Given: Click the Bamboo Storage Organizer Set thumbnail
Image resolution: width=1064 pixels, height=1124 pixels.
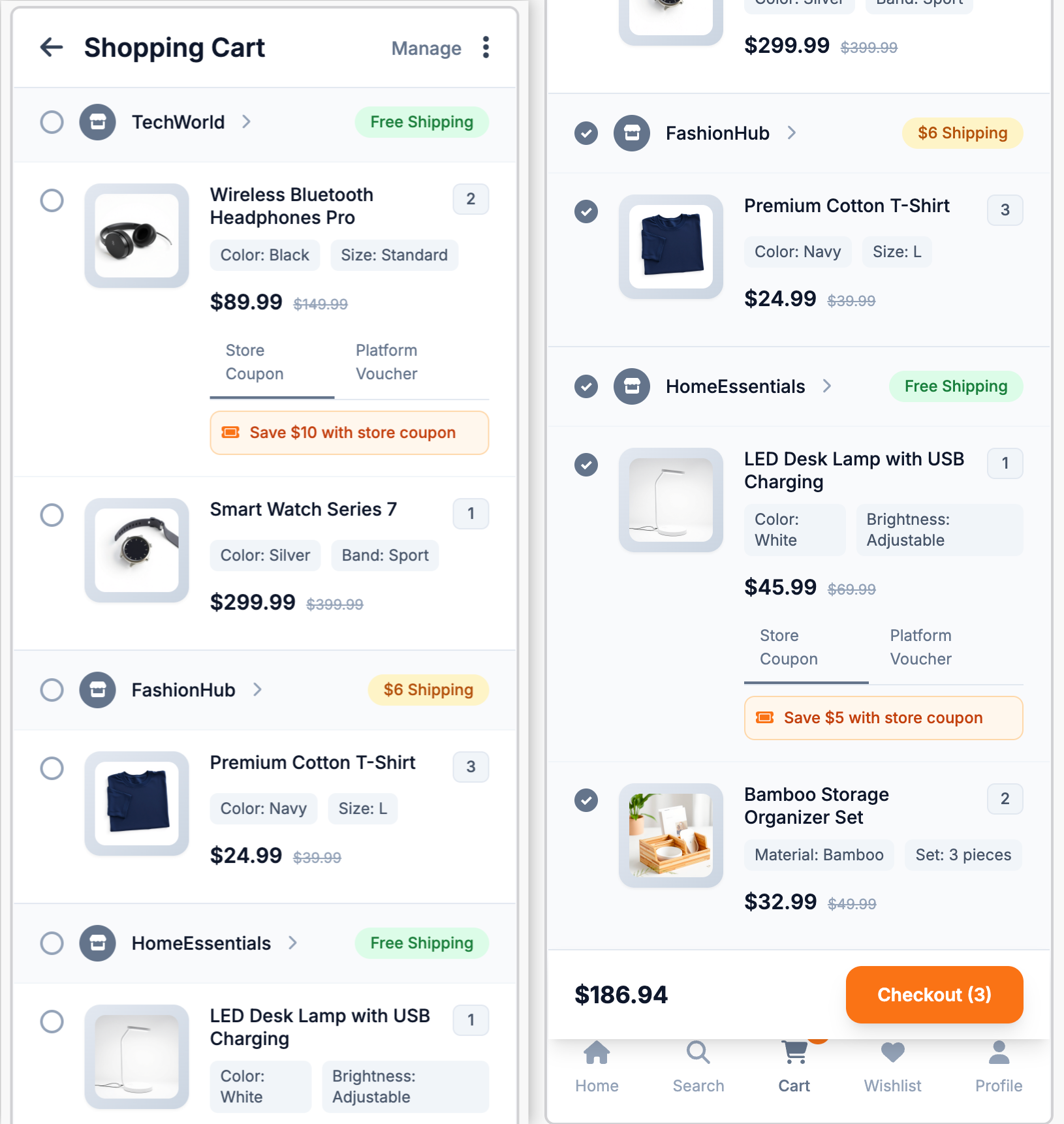Looking at the screenshot, I should [671, 835].
